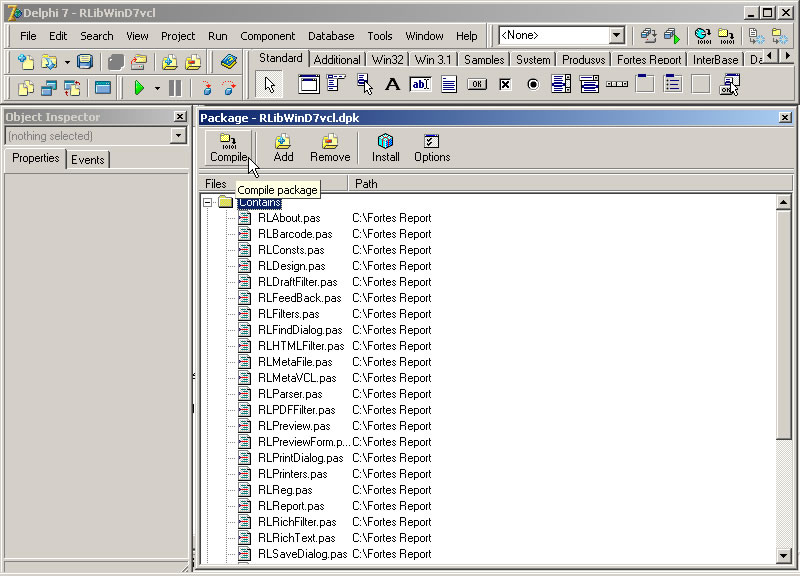This screenshot has height=576, width=800.
Task: Open the Help contents toolbar icon
Action: (231, 62)
